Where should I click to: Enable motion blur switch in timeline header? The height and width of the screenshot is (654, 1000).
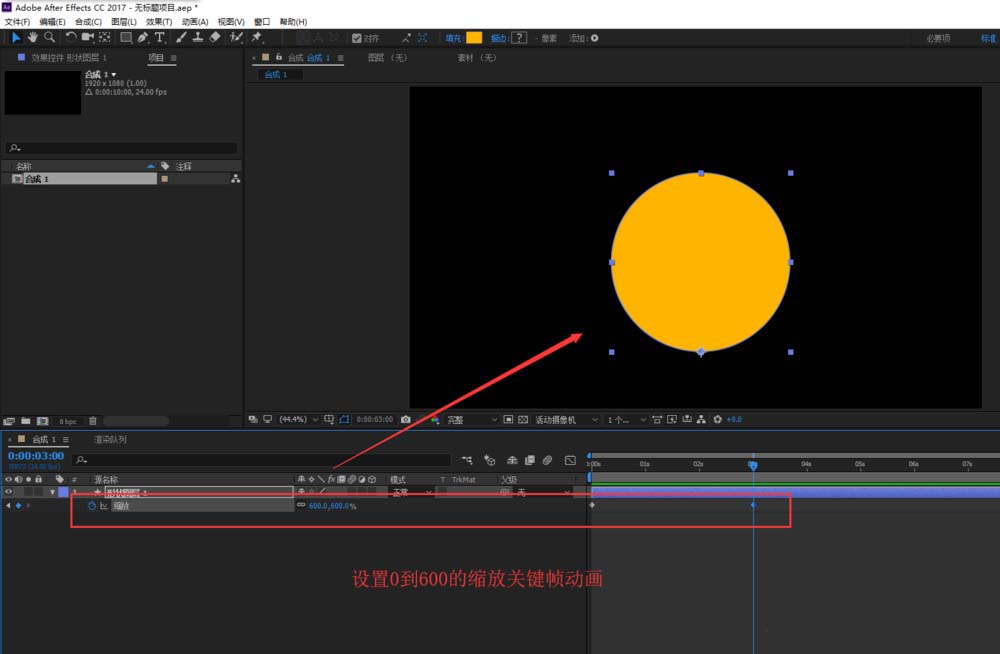pyautogui.click(x=547, y=460)
